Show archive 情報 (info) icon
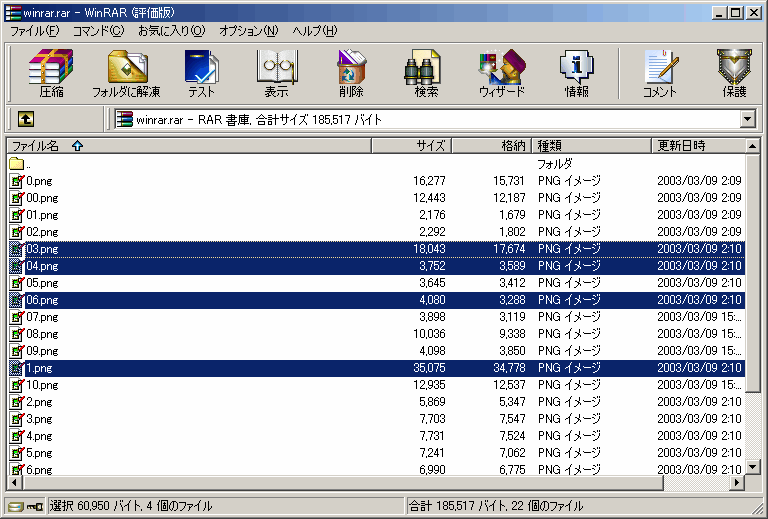The width and height of the screenshot is (768, 519). tap(576, 73)
